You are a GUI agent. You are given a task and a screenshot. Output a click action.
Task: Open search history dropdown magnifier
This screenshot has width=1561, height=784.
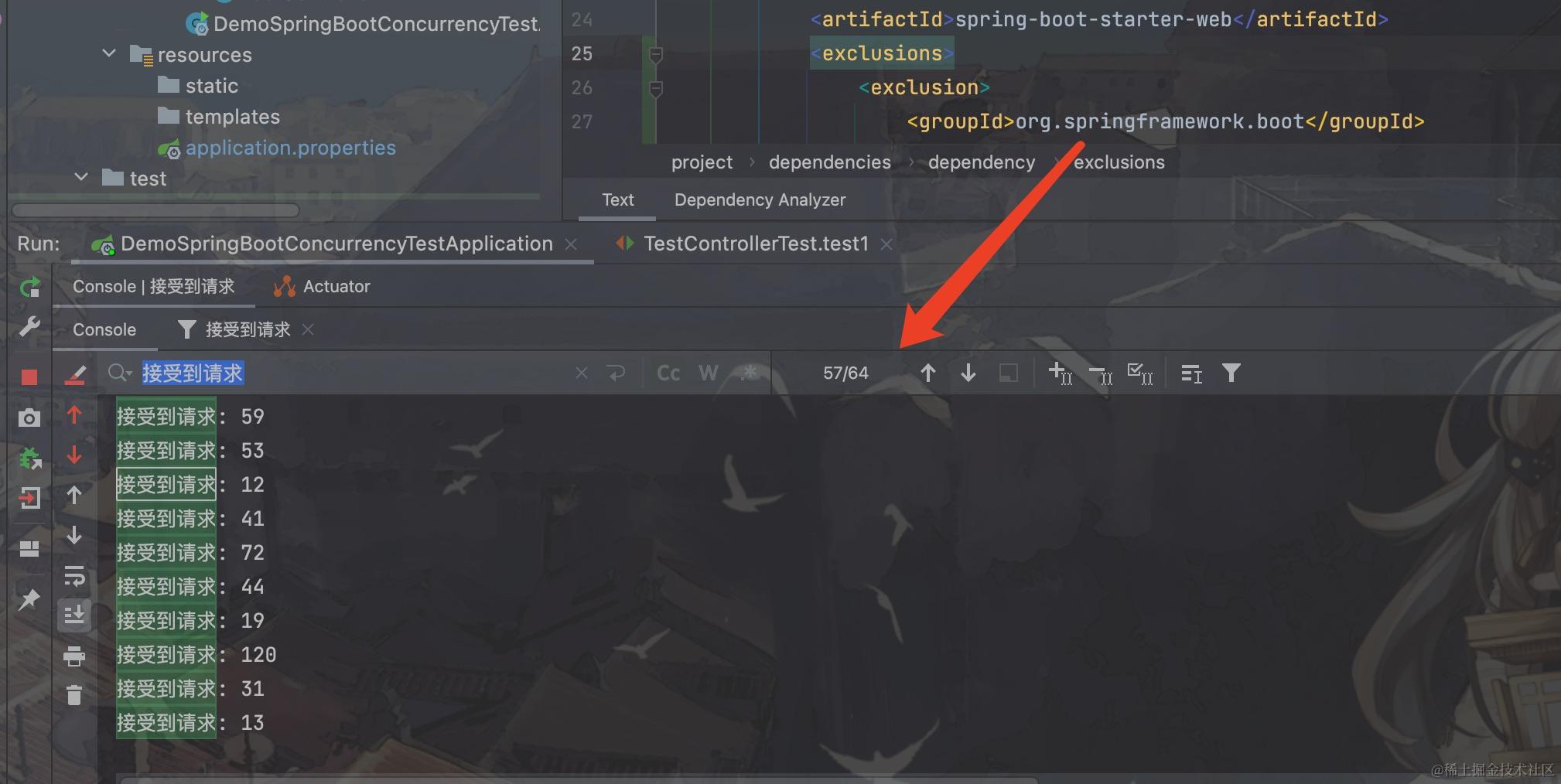click(x=120, y=373)
